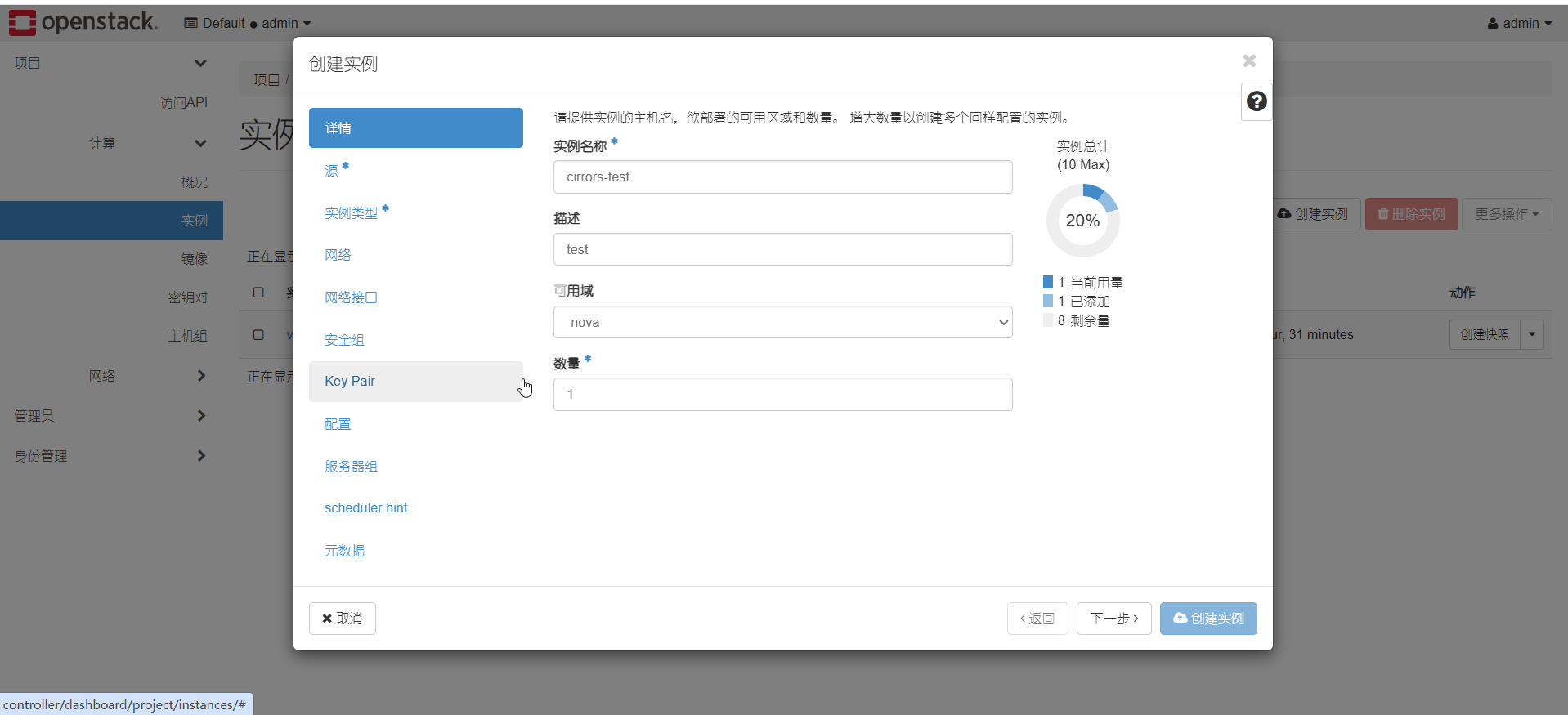
Task: Click the 创建实例 button in the background toolbar
Action: (x=1316, y=214)
